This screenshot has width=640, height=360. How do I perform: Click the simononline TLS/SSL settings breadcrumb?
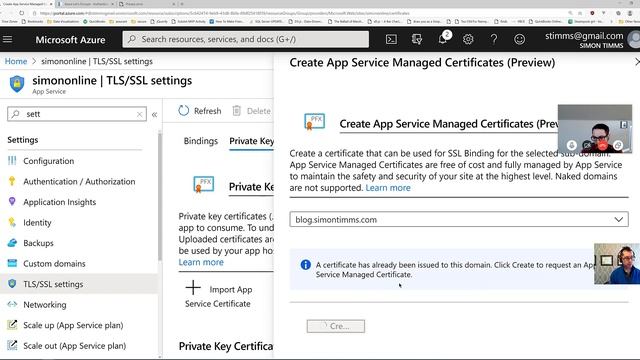tap(97, 61)
